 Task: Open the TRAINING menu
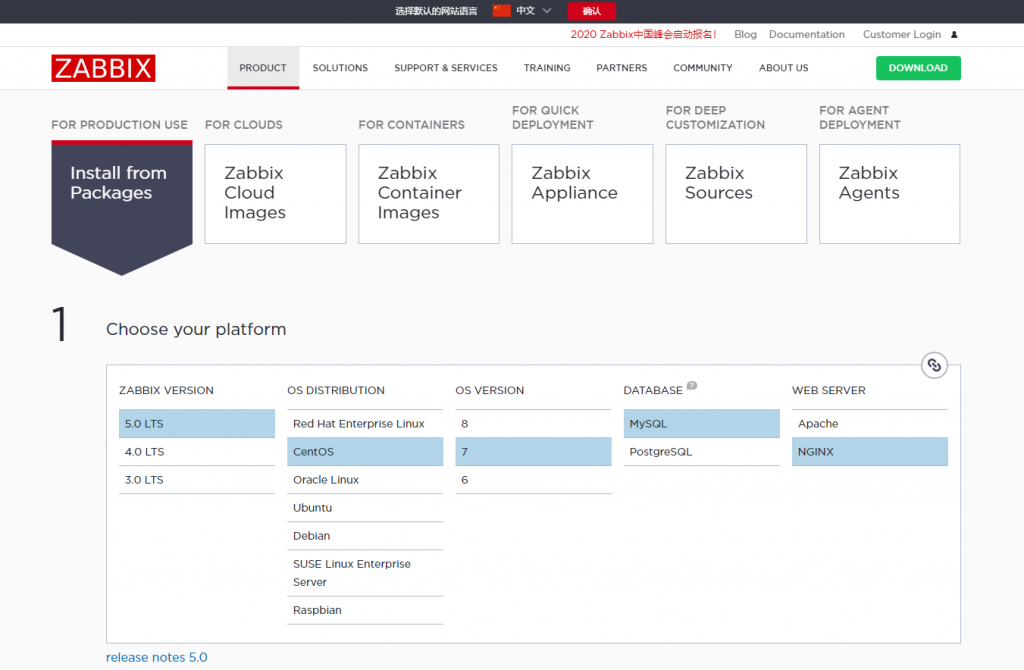[547, 68]
